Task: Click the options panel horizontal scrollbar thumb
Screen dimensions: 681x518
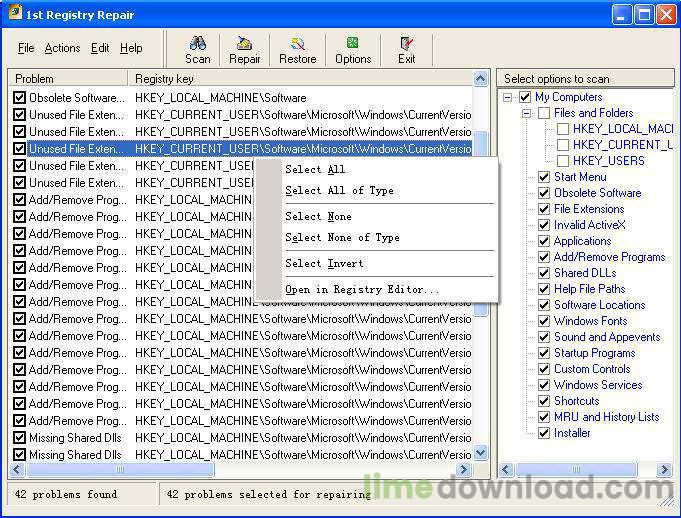Action: pos(576,469)
